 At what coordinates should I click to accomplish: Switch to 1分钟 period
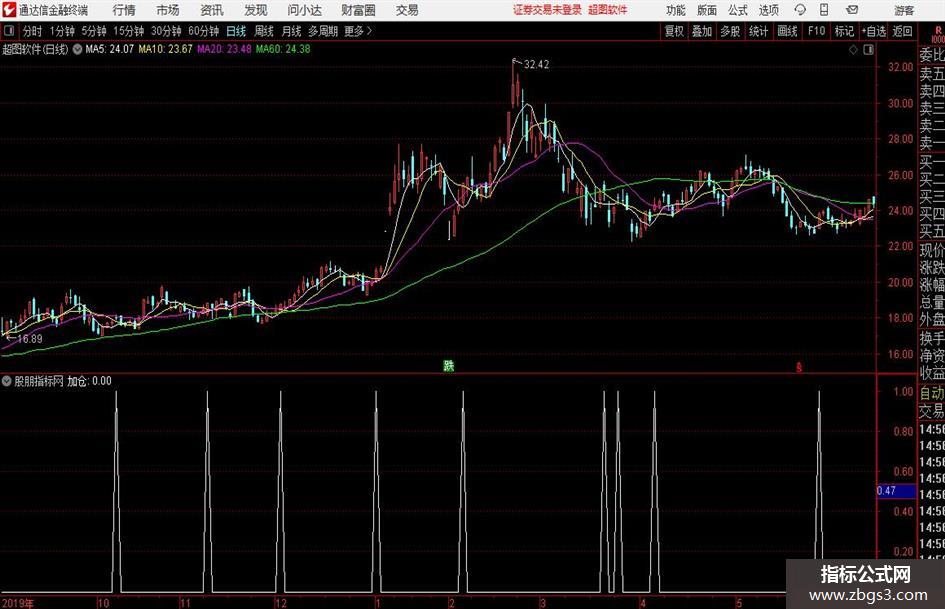pyautogui.click(x=61, y=31)
